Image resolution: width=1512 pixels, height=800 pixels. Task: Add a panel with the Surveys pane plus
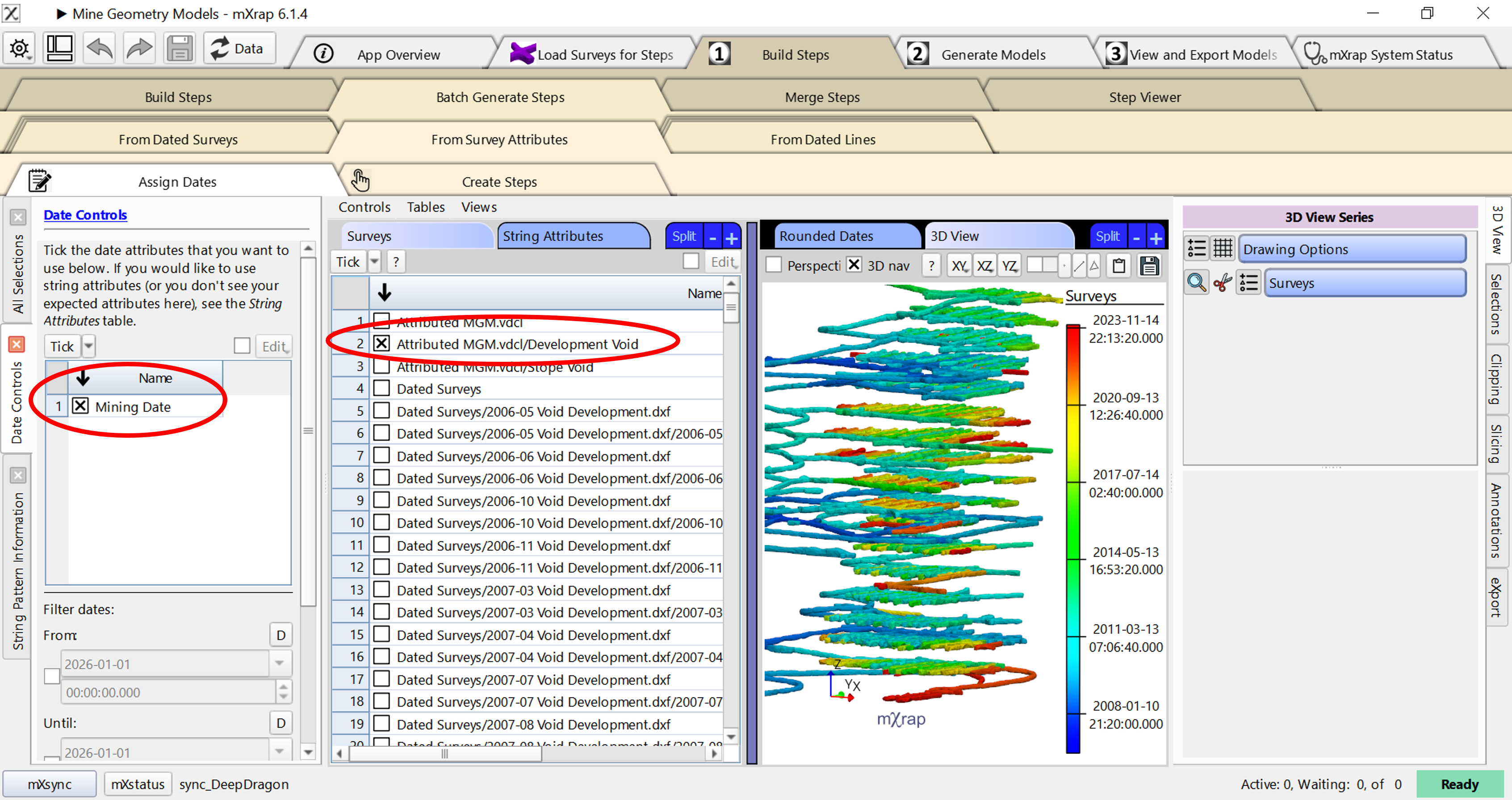[x=731, y=237]
